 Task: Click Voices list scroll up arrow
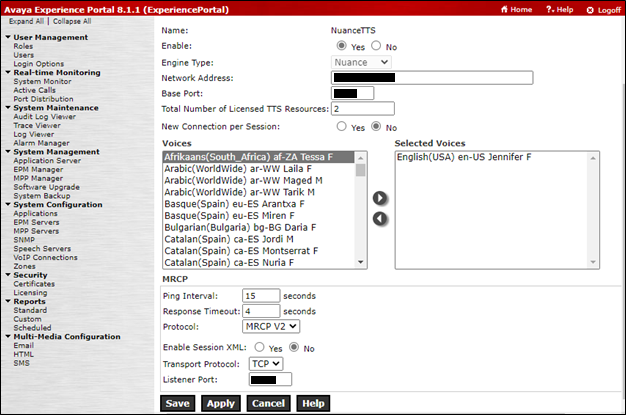click(x=361, y=158)
